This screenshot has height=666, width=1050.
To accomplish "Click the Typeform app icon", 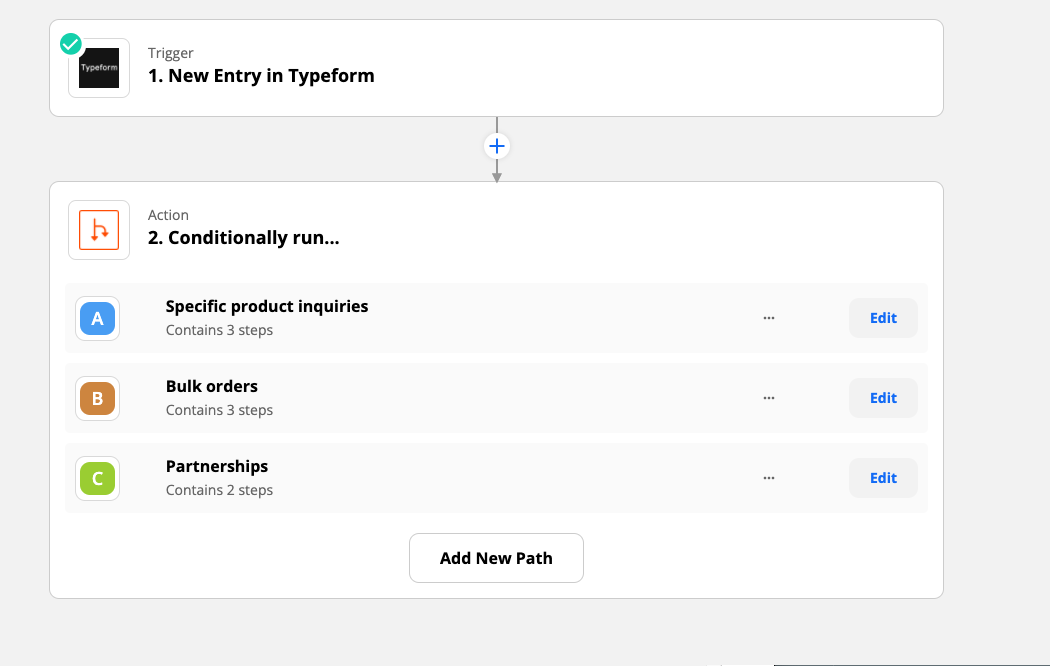I will point(99,68).
